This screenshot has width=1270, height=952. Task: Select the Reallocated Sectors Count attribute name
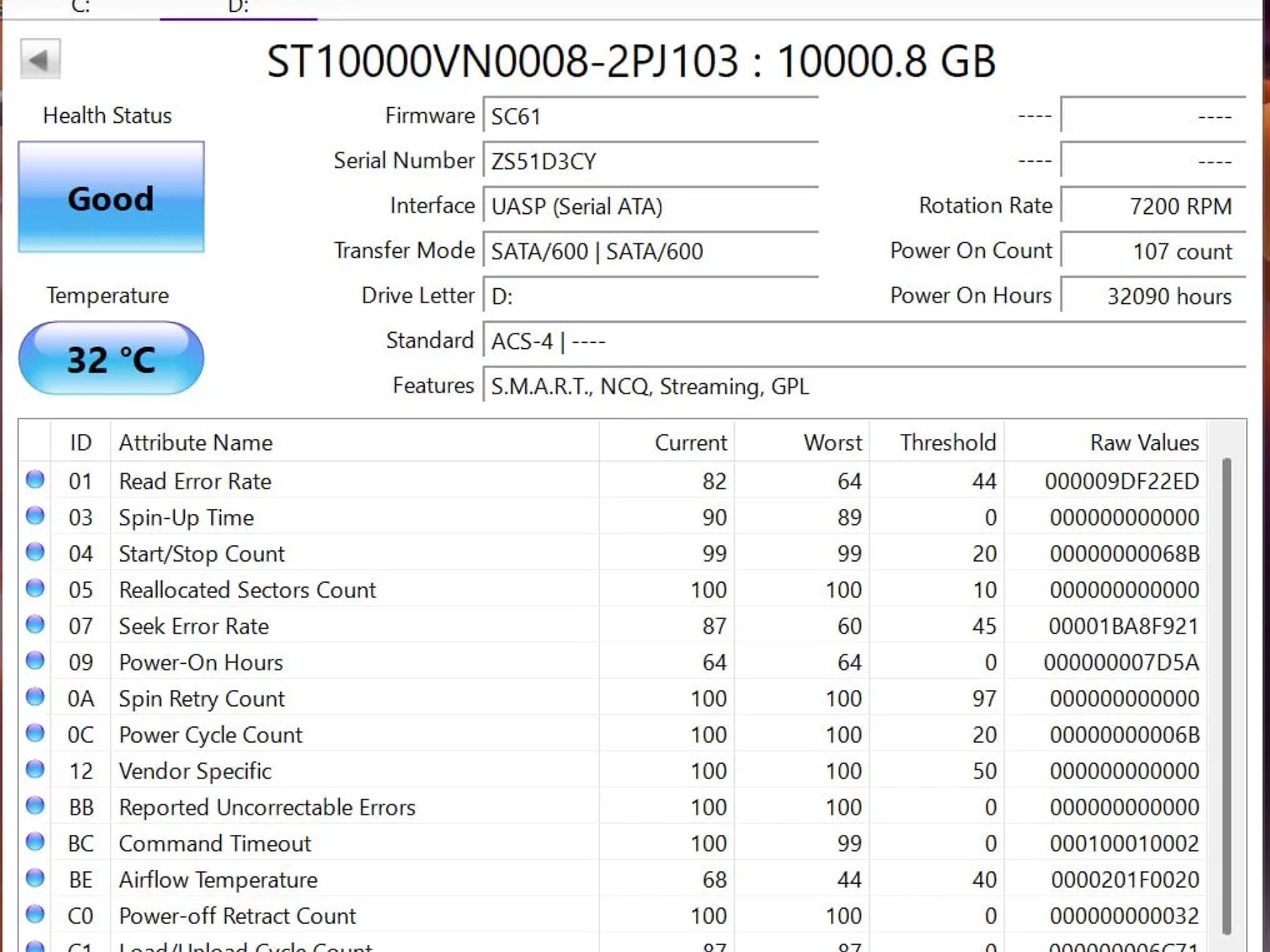(x=247, y=590)
